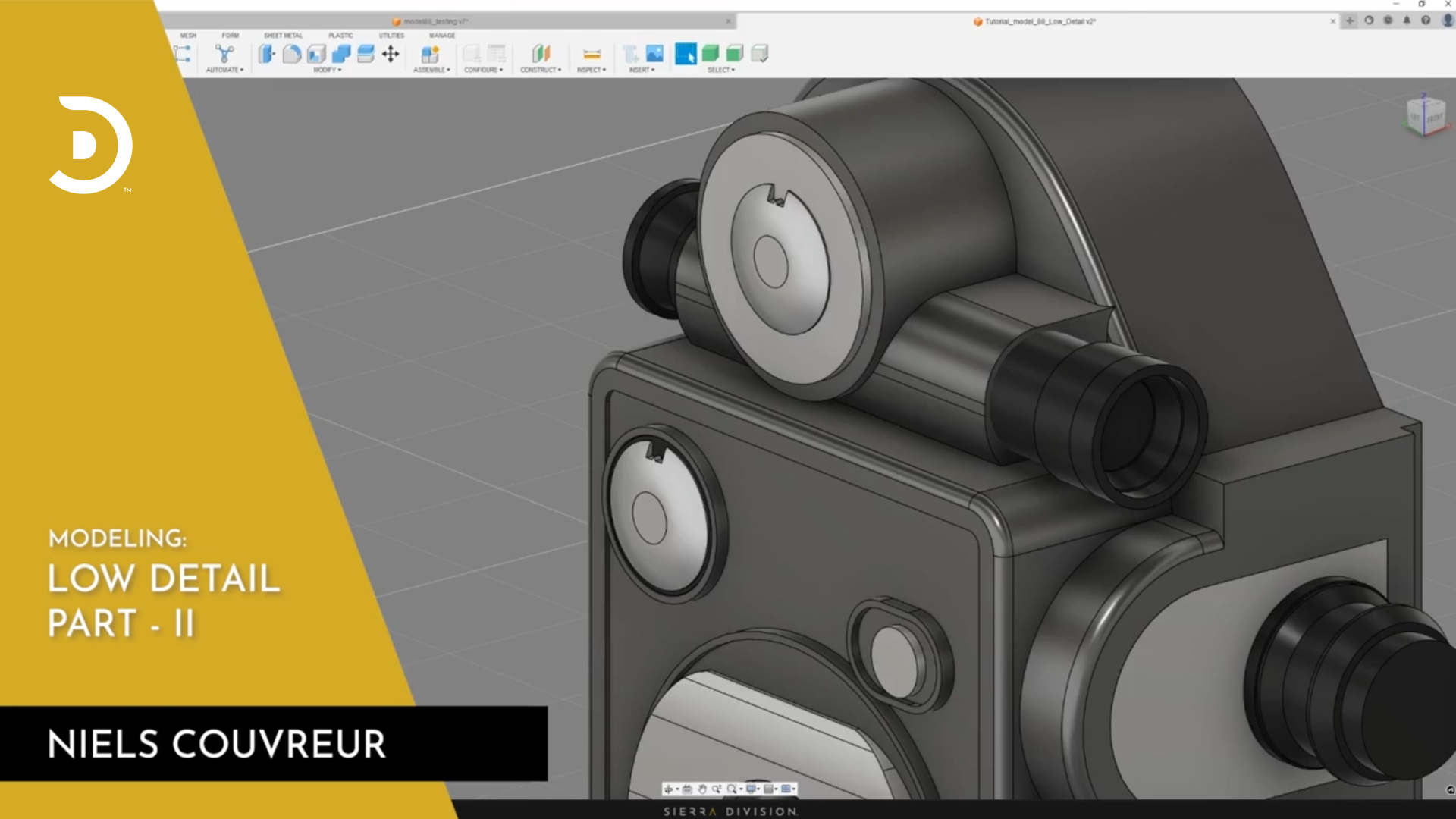The width and height of the screenshot is (1456, 819).
Task: Switch to the UTILITIES ribbon tab
Action: 391,36
